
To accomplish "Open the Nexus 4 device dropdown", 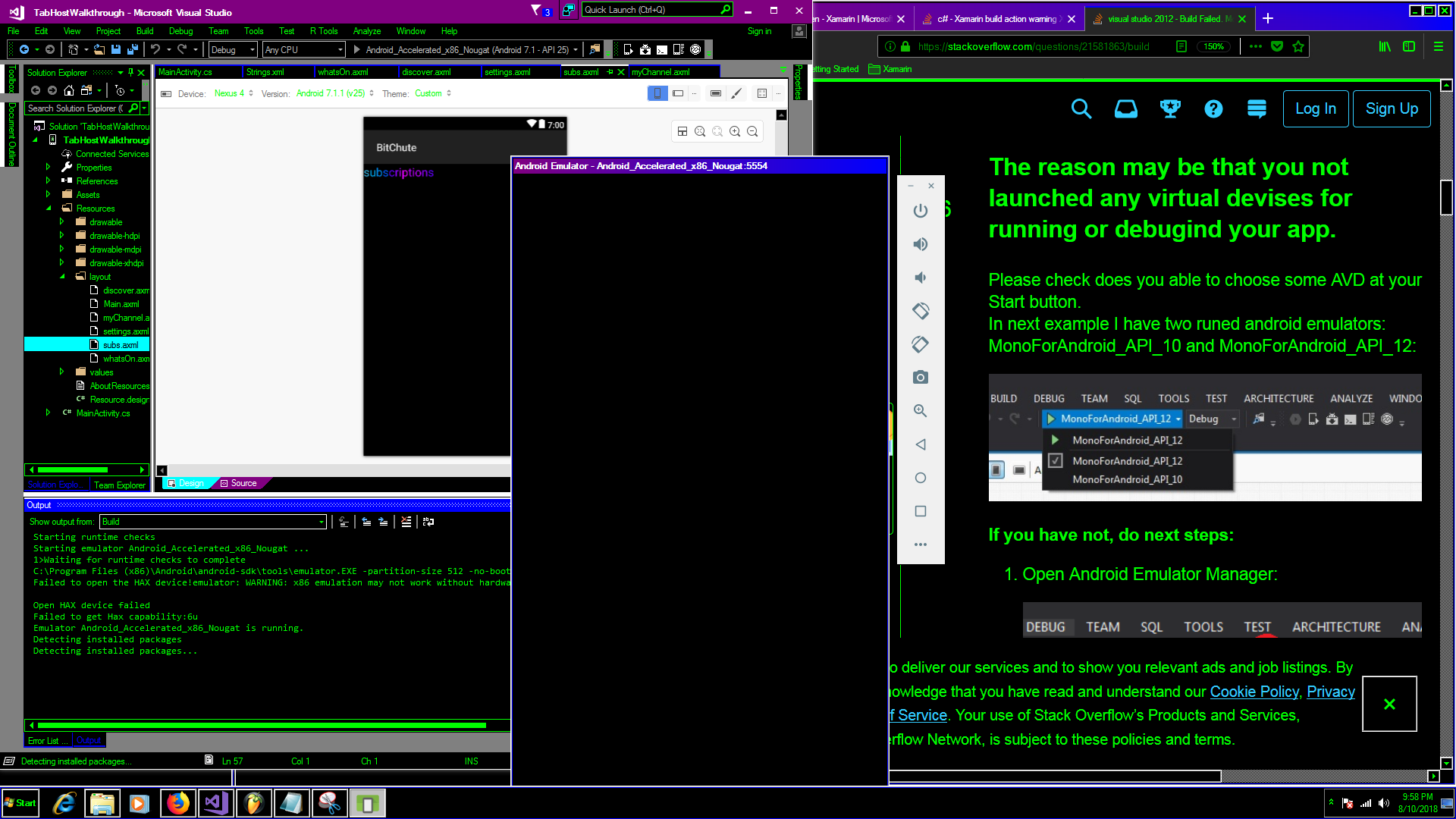I will point(234,93).
